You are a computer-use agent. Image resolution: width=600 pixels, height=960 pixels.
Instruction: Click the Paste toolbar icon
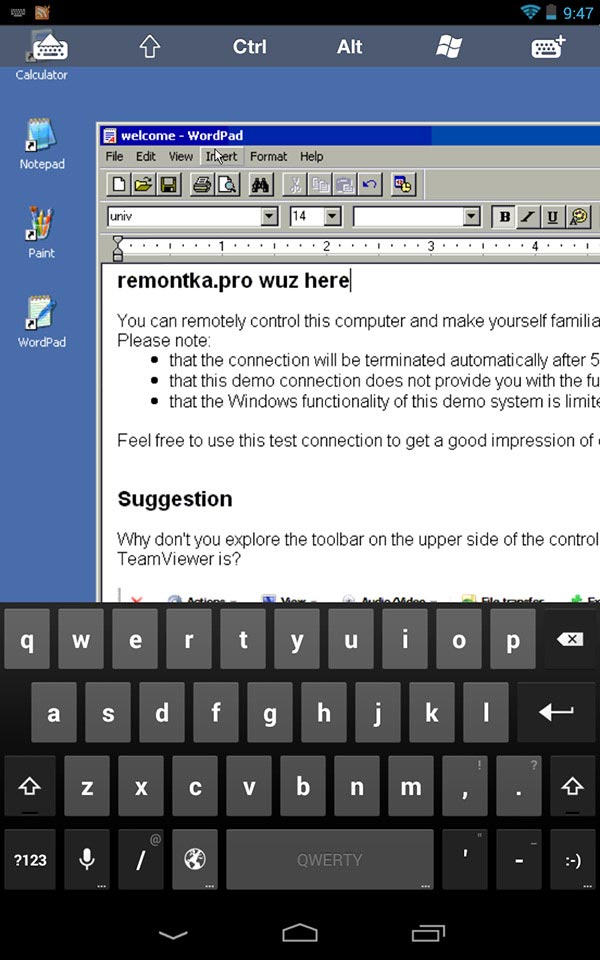click(x=345, y=184)
